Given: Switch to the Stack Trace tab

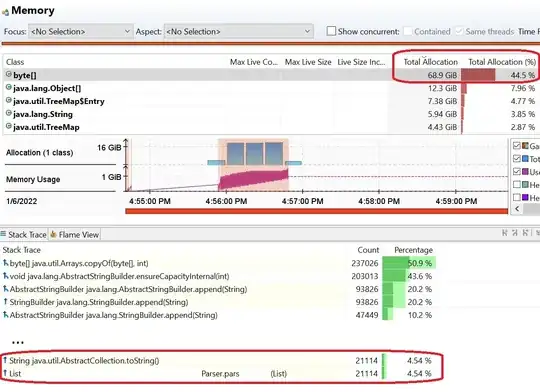Looking at the screenshot, I should (23, 235).
